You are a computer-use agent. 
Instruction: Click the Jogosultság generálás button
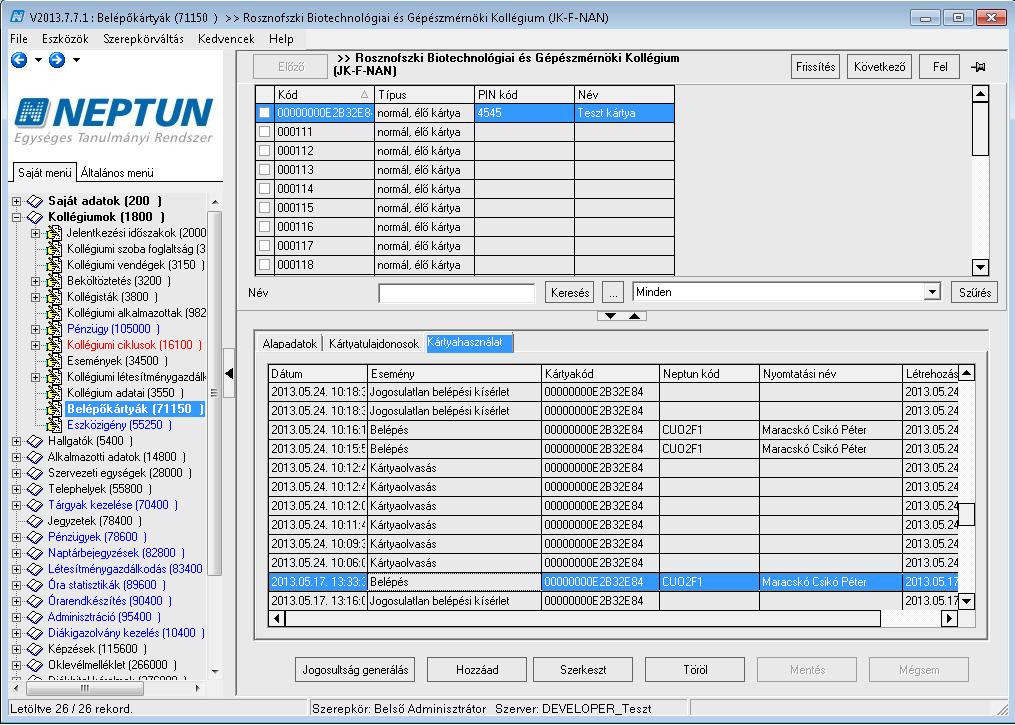point(355,670)
